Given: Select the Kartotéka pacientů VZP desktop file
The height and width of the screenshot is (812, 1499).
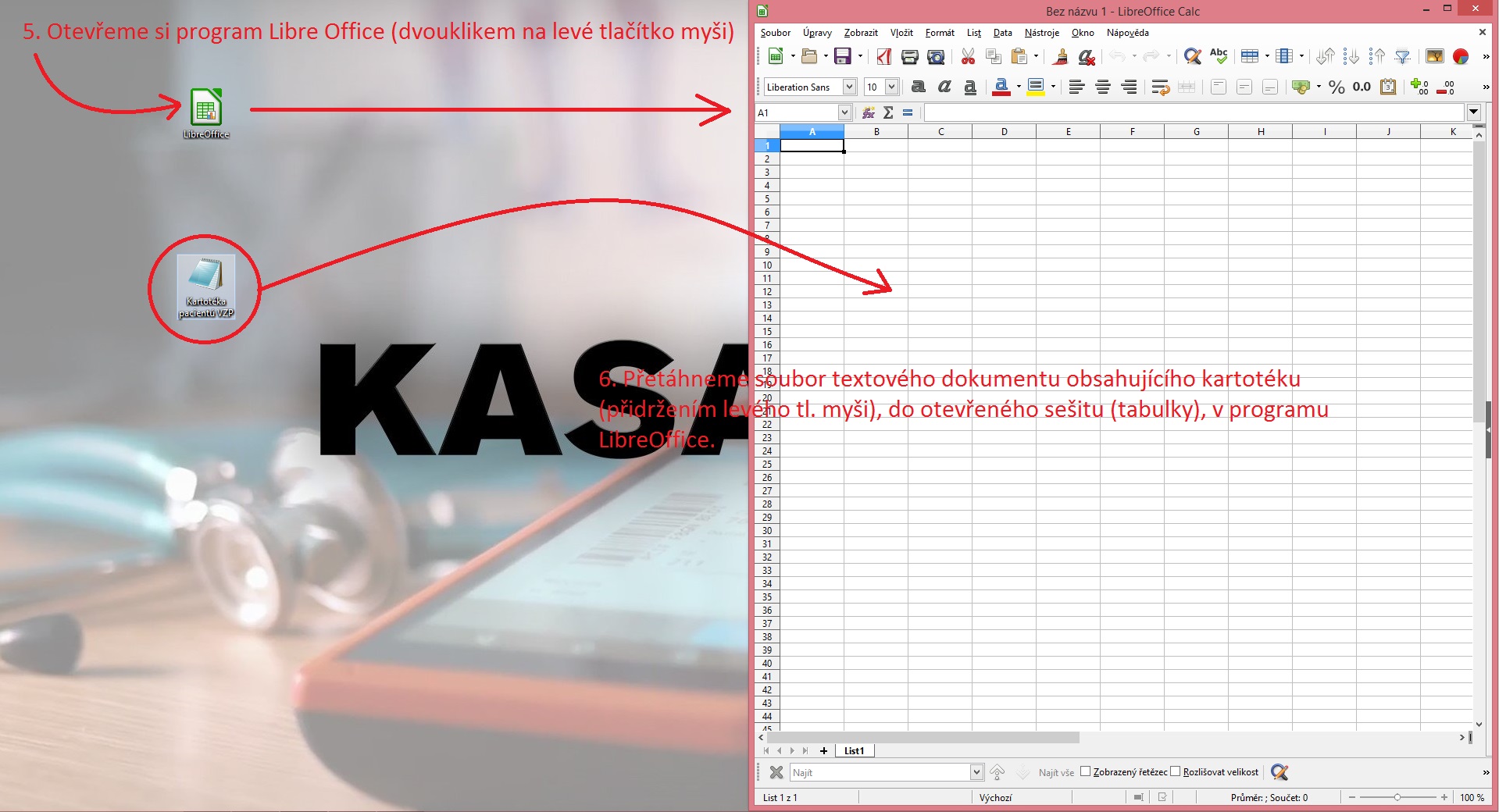Looking at the screenshot, I should [x=206, y=288].
